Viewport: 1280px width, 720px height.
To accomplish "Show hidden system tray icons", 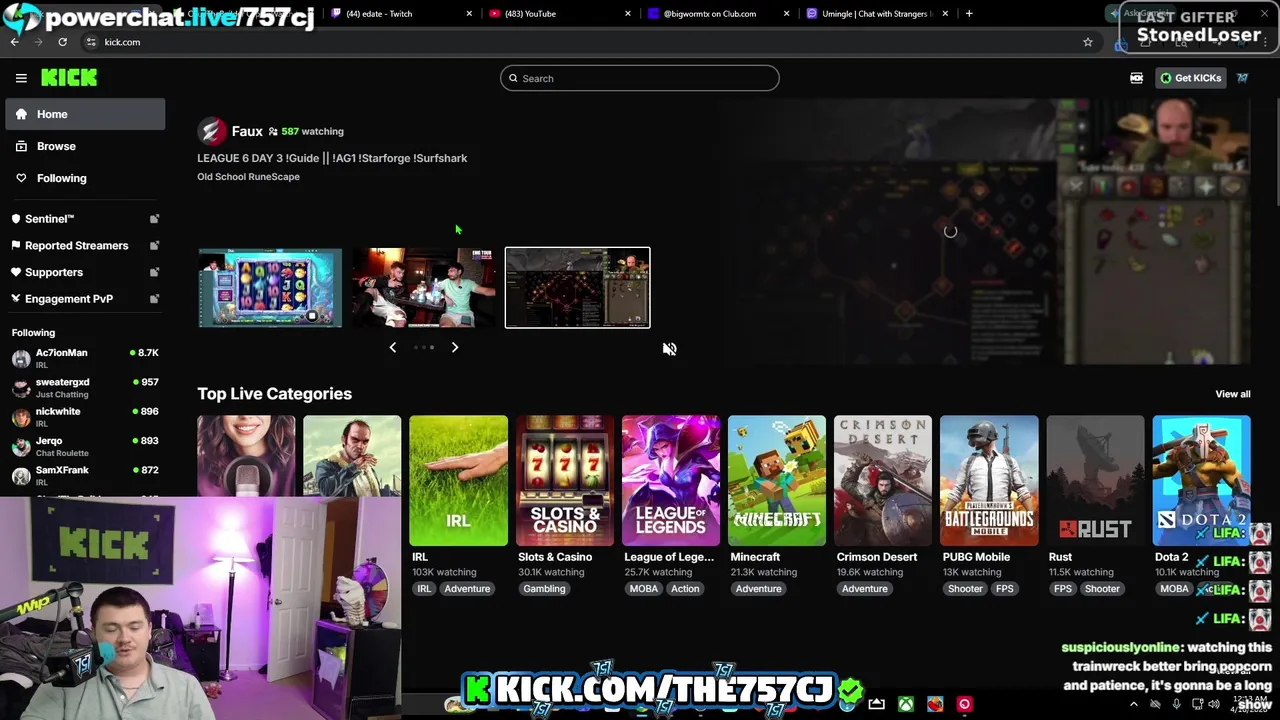I will 1133,704.
